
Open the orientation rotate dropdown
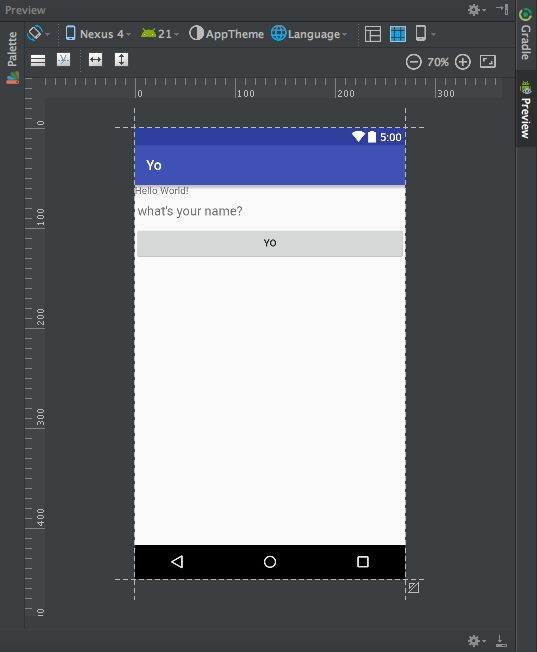coord(38,34)
